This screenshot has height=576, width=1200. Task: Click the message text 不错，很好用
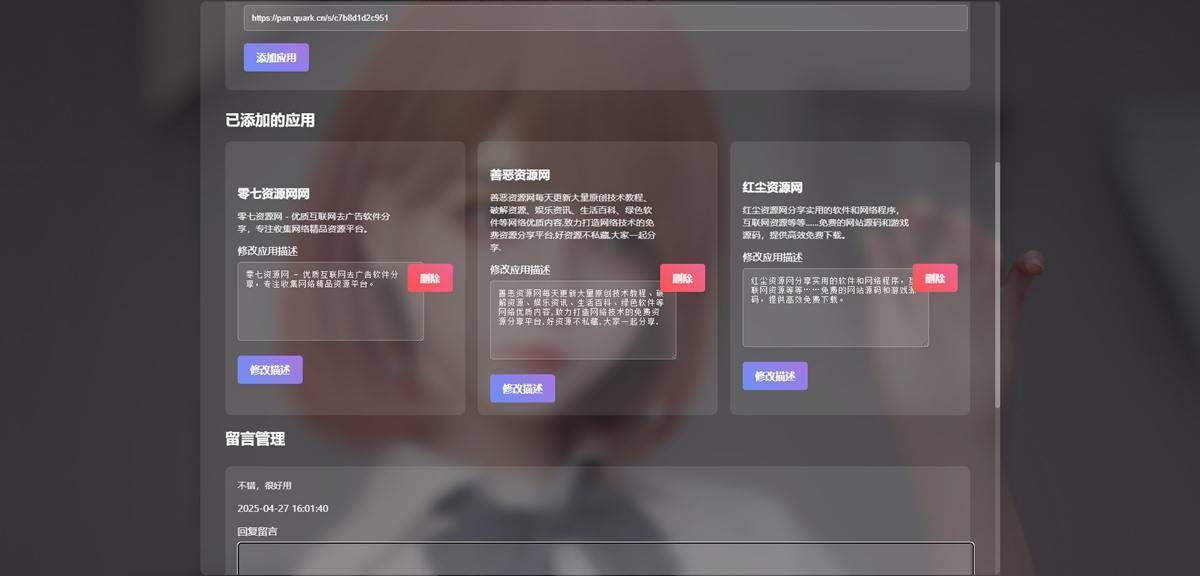coord(264,486)
